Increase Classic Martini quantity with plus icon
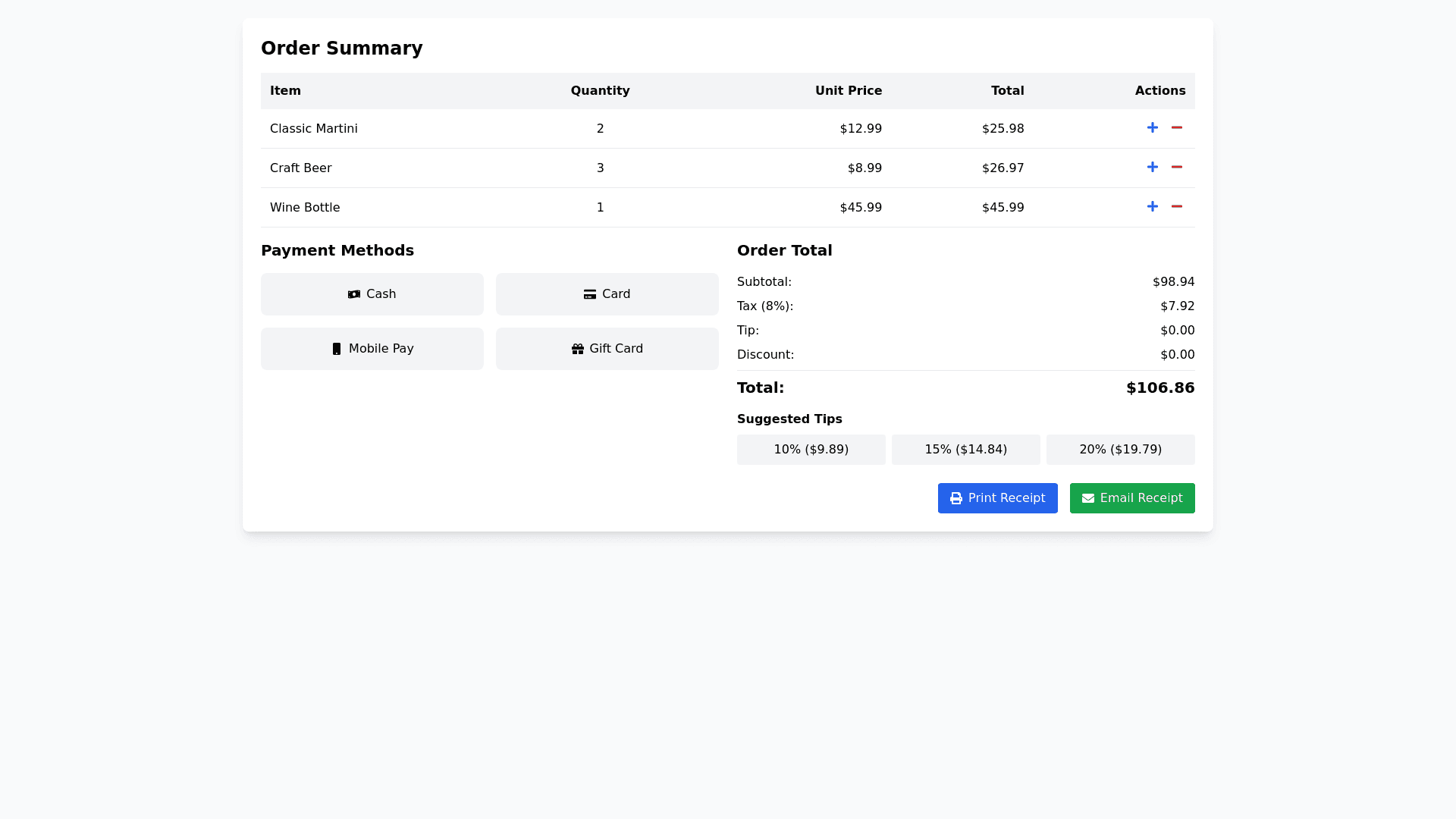Image resolution: width=1456 pixels, height=819 pixels. [1152, 128]
